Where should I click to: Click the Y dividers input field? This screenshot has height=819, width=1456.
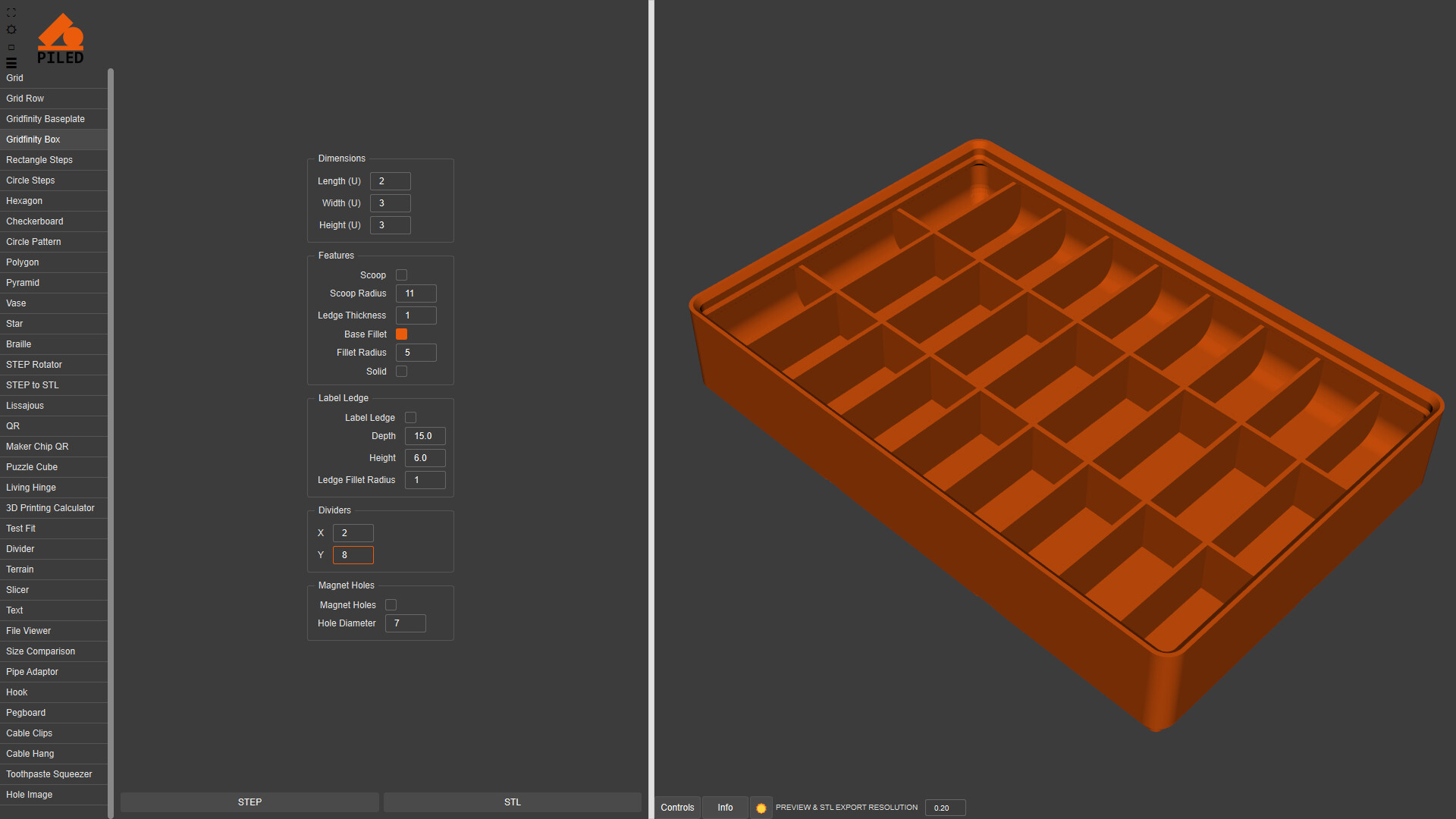[353, 555]
